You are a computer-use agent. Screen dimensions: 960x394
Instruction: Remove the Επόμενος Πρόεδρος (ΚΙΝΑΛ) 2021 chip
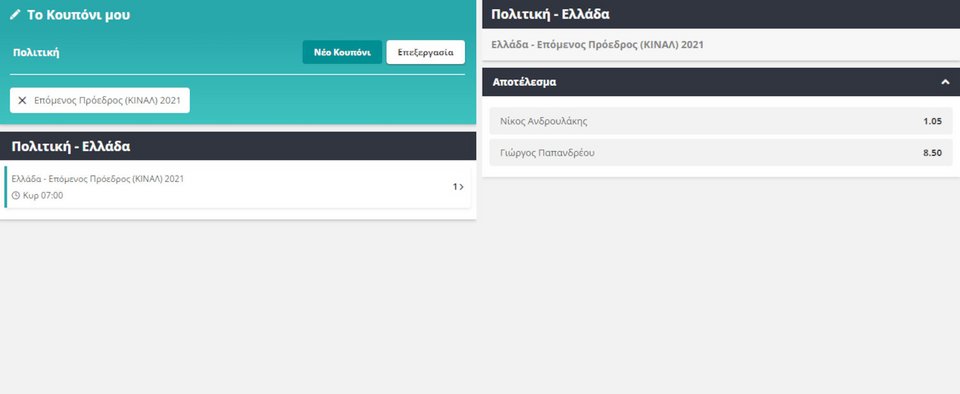(22, 100)
